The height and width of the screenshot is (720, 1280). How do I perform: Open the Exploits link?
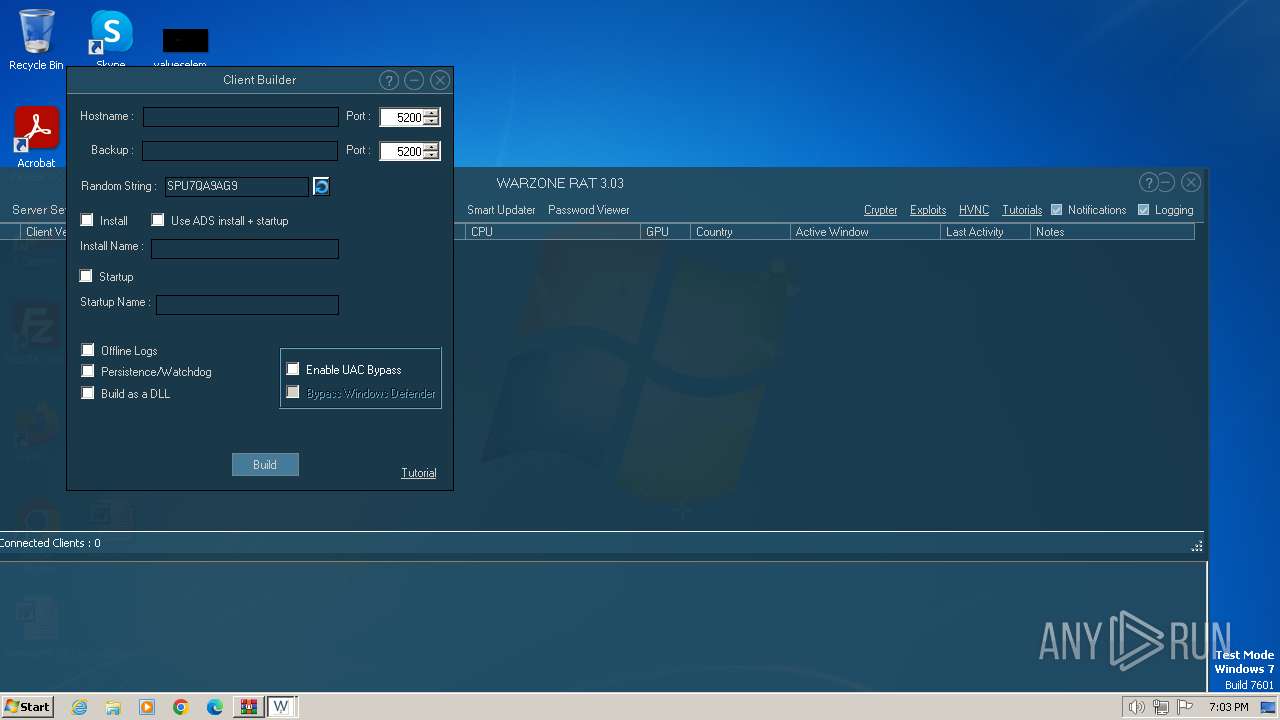pyautogui.click(x=928, y=210)
